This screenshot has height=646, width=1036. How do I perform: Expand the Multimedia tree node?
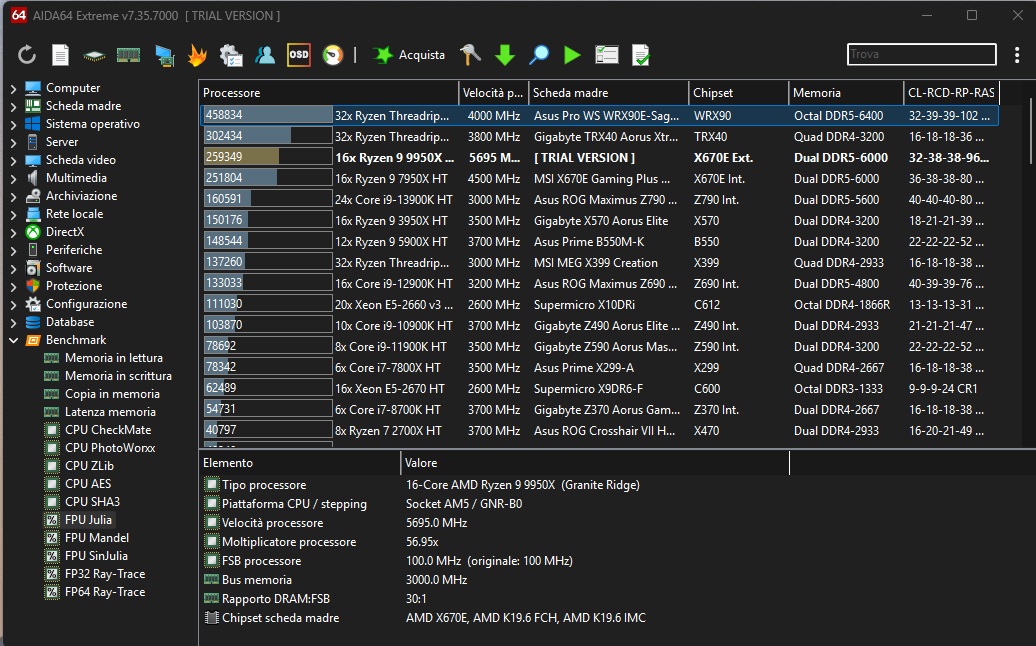pos(13,178)
